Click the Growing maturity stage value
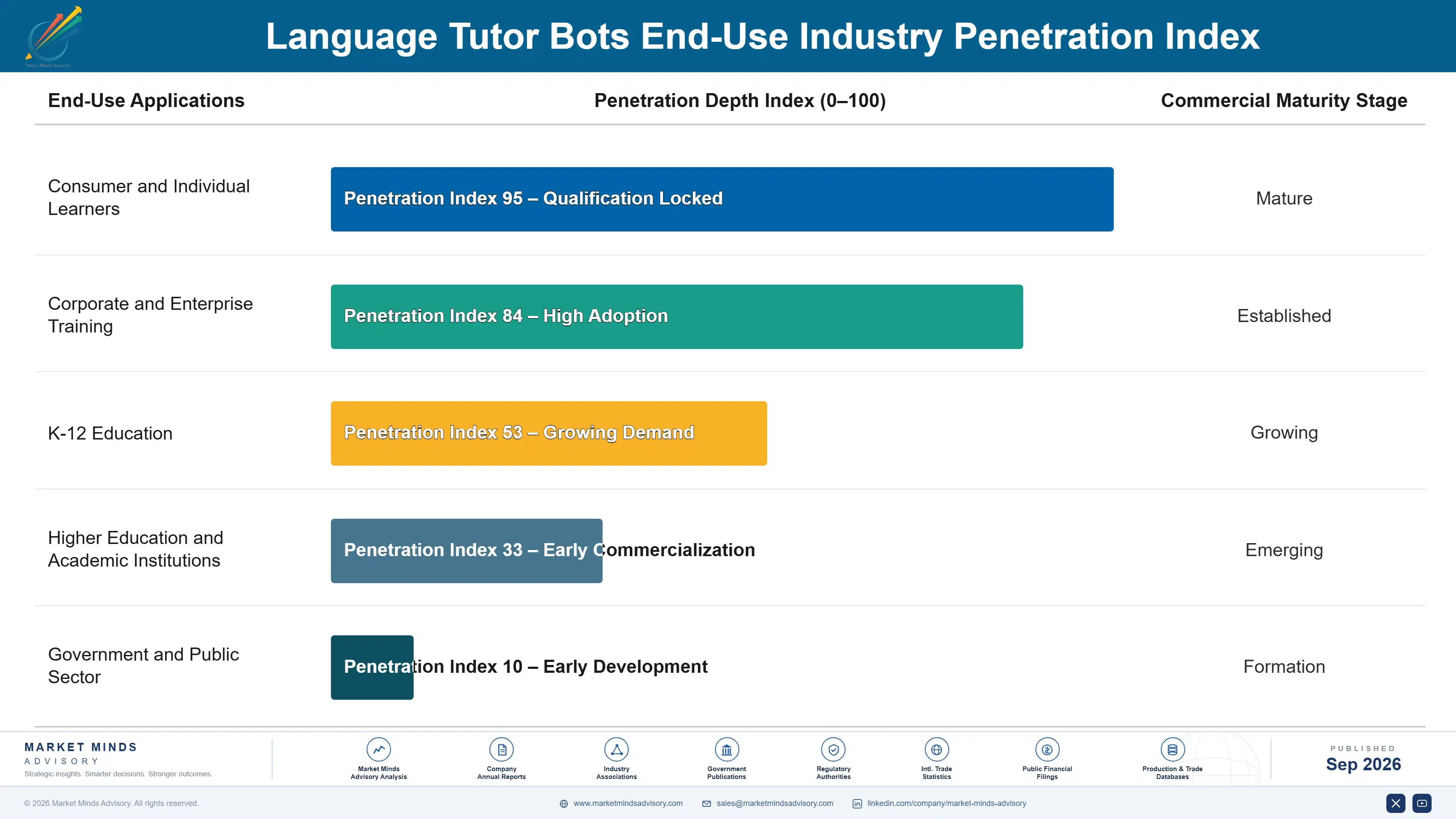1456x819 pixels. click(x=1284, y=433)
